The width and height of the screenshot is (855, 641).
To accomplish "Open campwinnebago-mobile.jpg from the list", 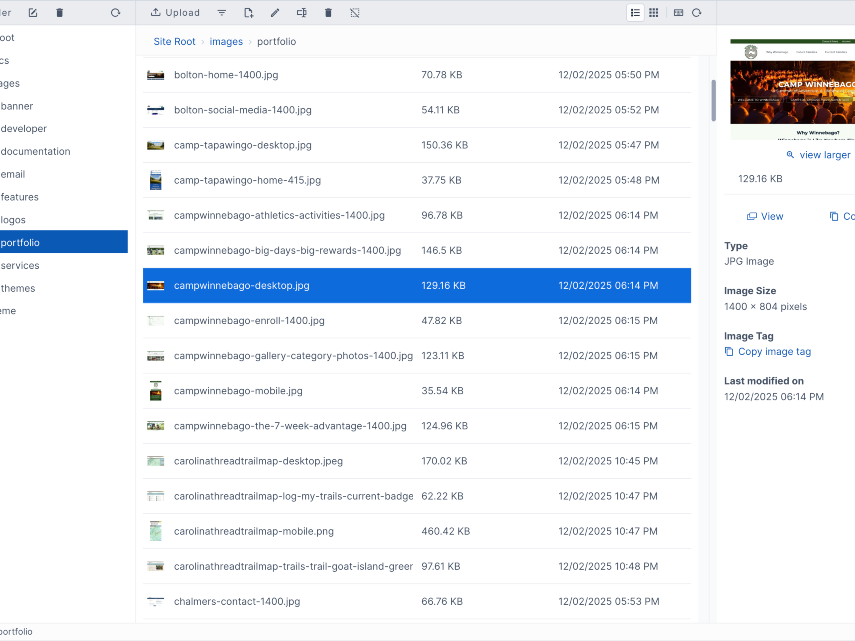I will [x=239, y=390].
